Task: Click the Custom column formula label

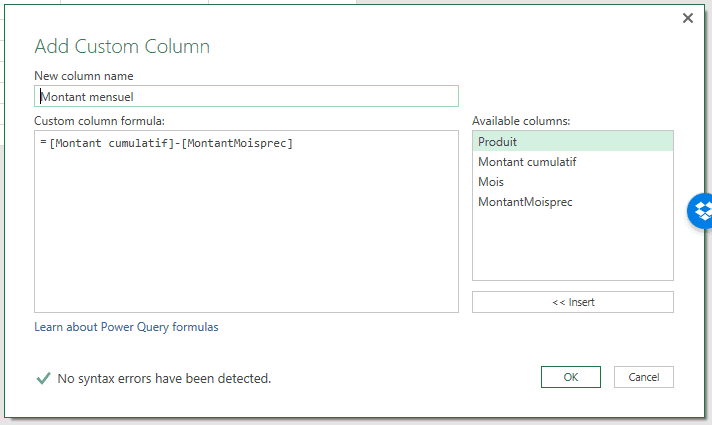Action: [x=99, y=121]
